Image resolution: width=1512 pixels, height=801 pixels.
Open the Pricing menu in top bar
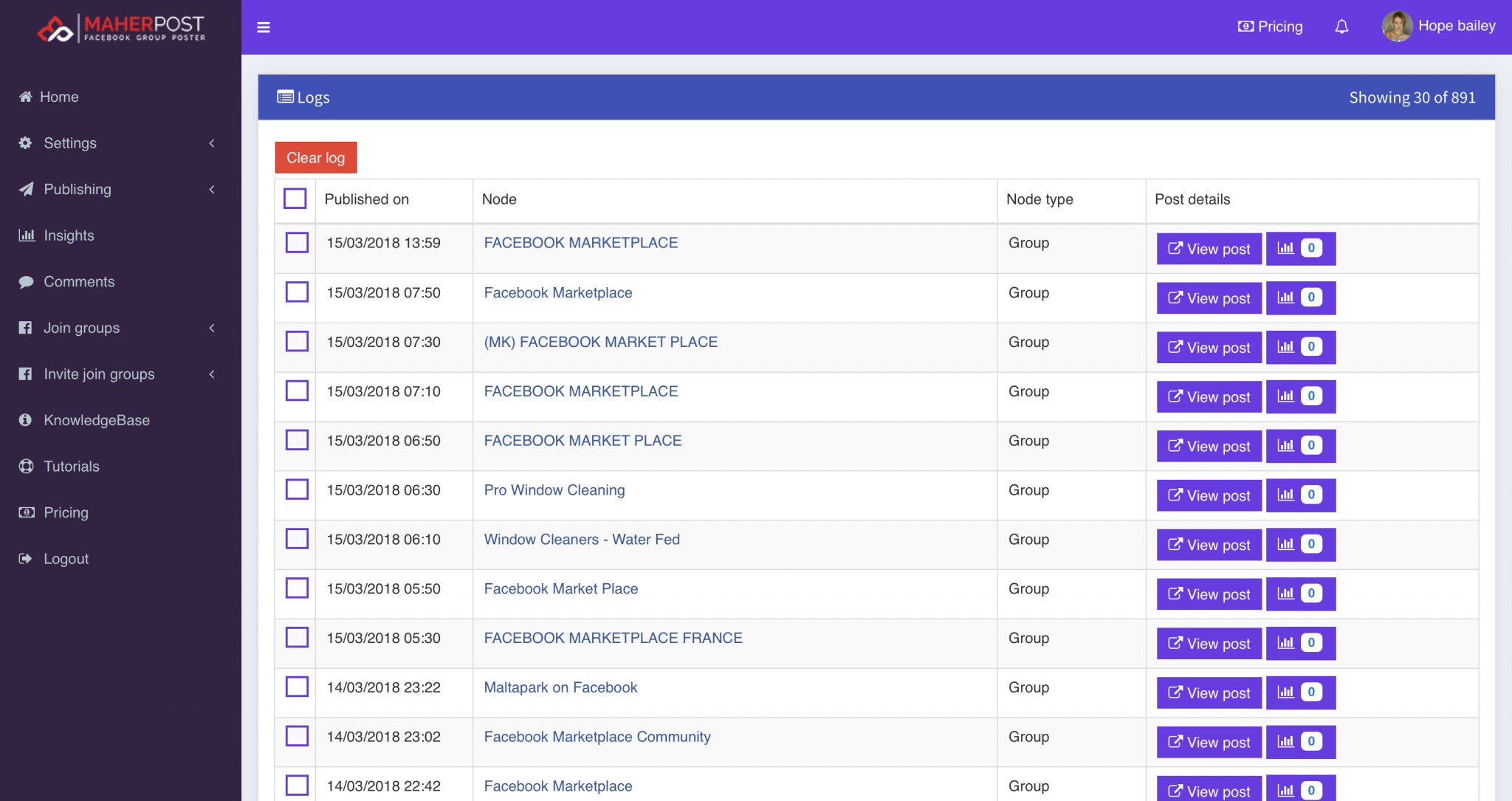pos(1269,26)
